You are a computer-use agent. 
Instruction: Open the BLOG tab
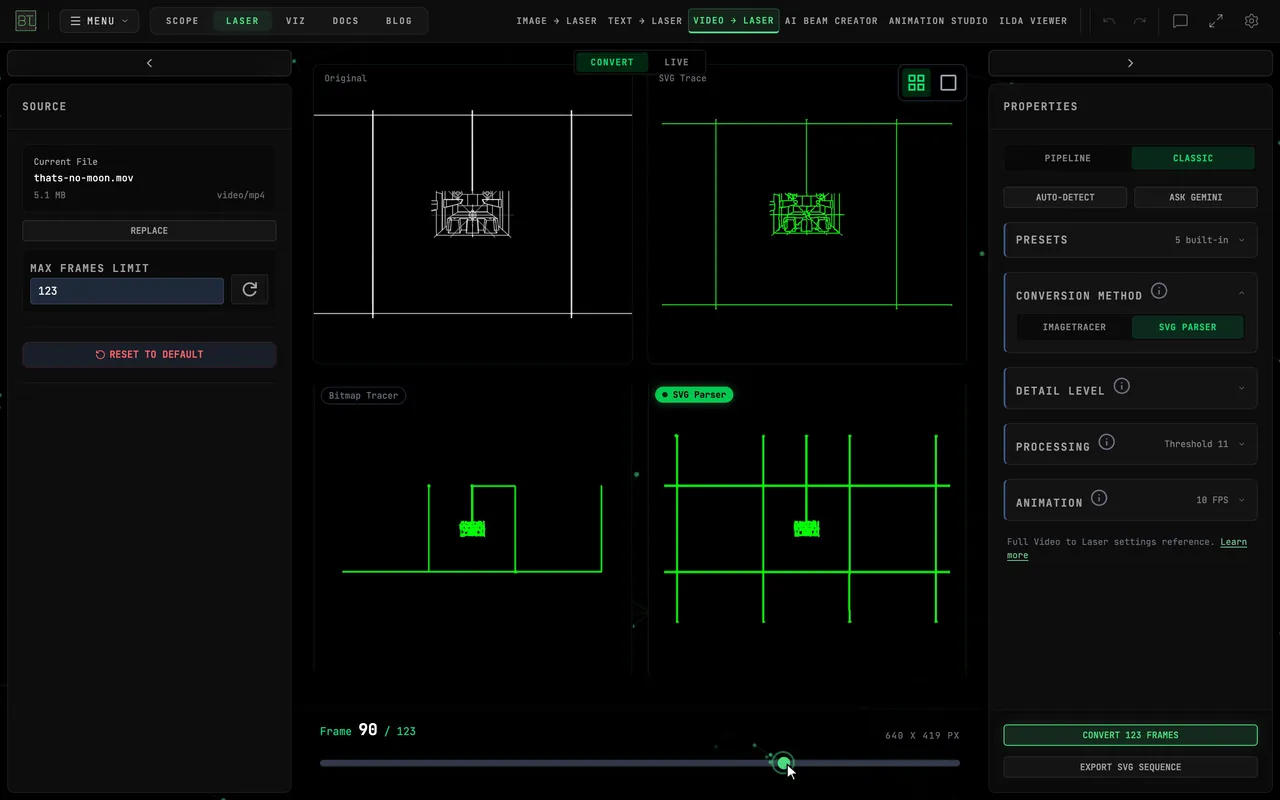[x=399, y=21]
